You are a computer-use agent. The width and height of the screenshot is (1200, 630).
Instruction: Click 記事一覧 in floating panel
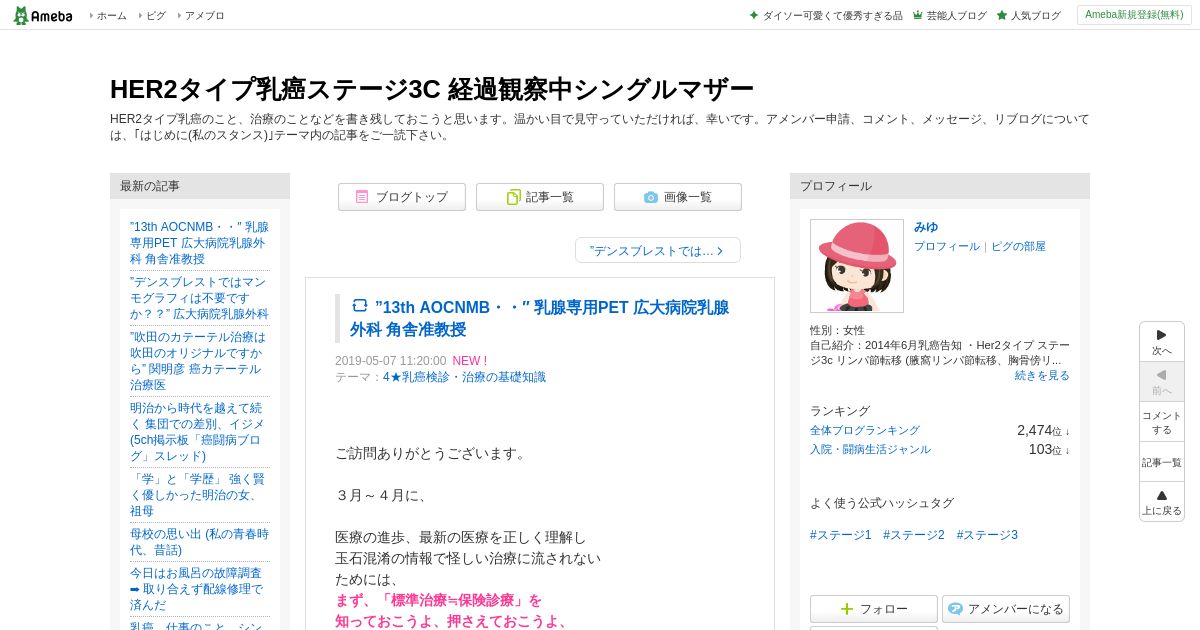coord(1162,462)
